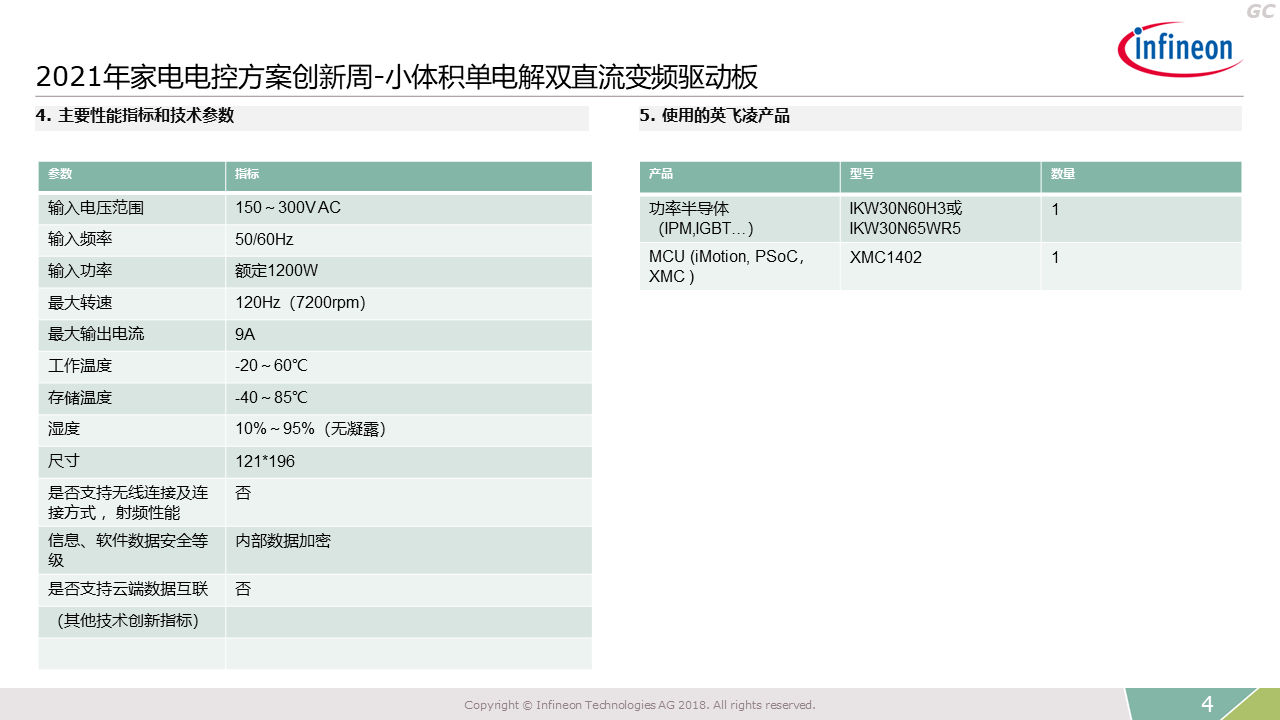1280x720 pixels.
Task: Click quantity 1 in the MCU row
Action: click(1055, 258)
